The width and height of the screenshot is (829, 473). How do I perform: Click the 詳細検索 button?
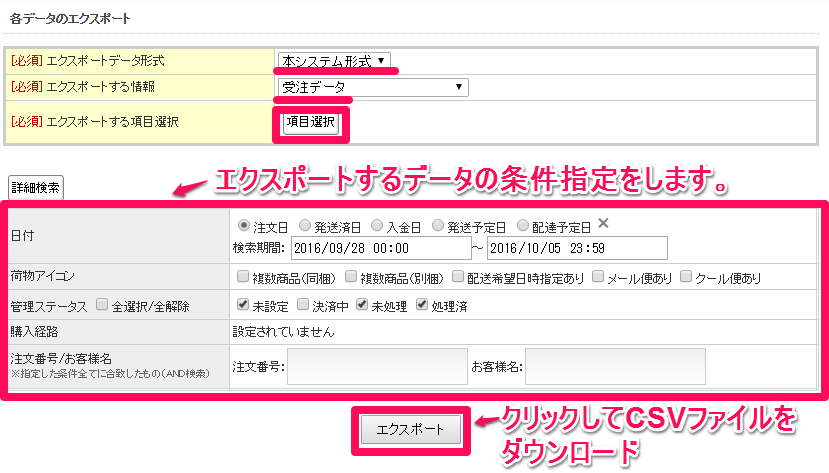point(36,188)
